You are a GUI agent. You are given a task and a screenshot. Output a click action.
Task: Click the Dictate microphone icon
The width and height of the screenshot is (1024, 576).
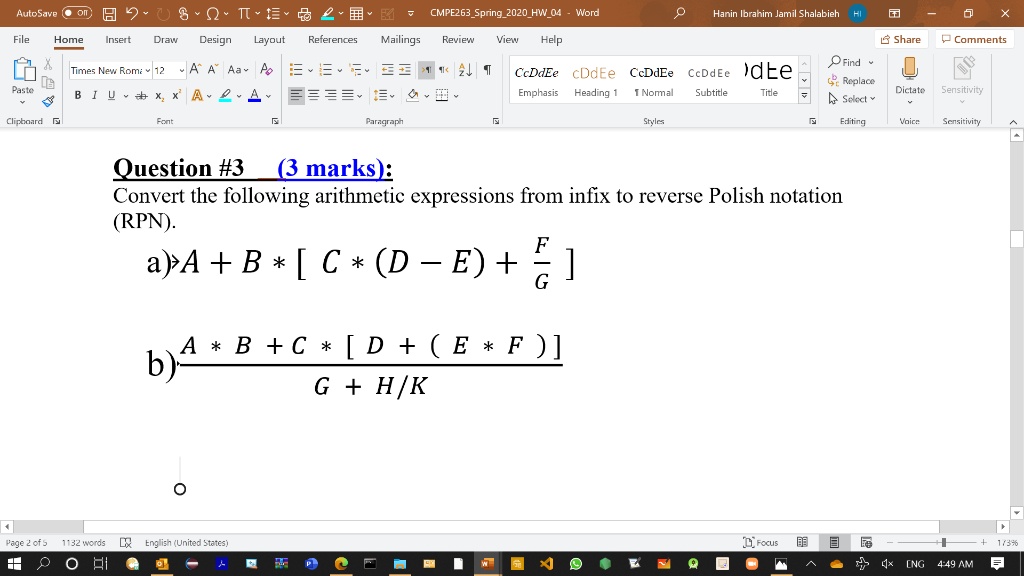909,70
